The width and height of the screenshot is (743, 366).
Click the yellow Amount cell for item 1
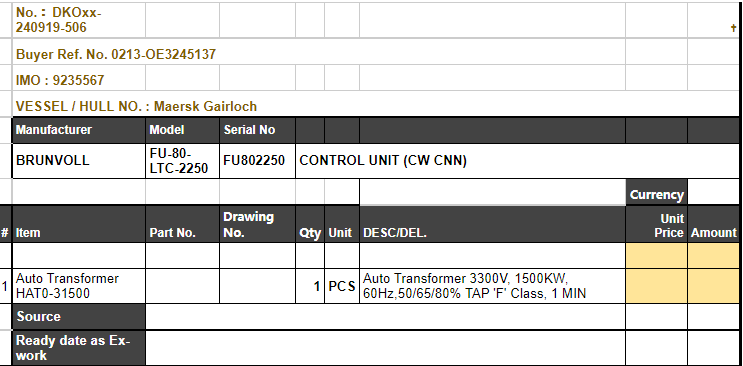713,286
